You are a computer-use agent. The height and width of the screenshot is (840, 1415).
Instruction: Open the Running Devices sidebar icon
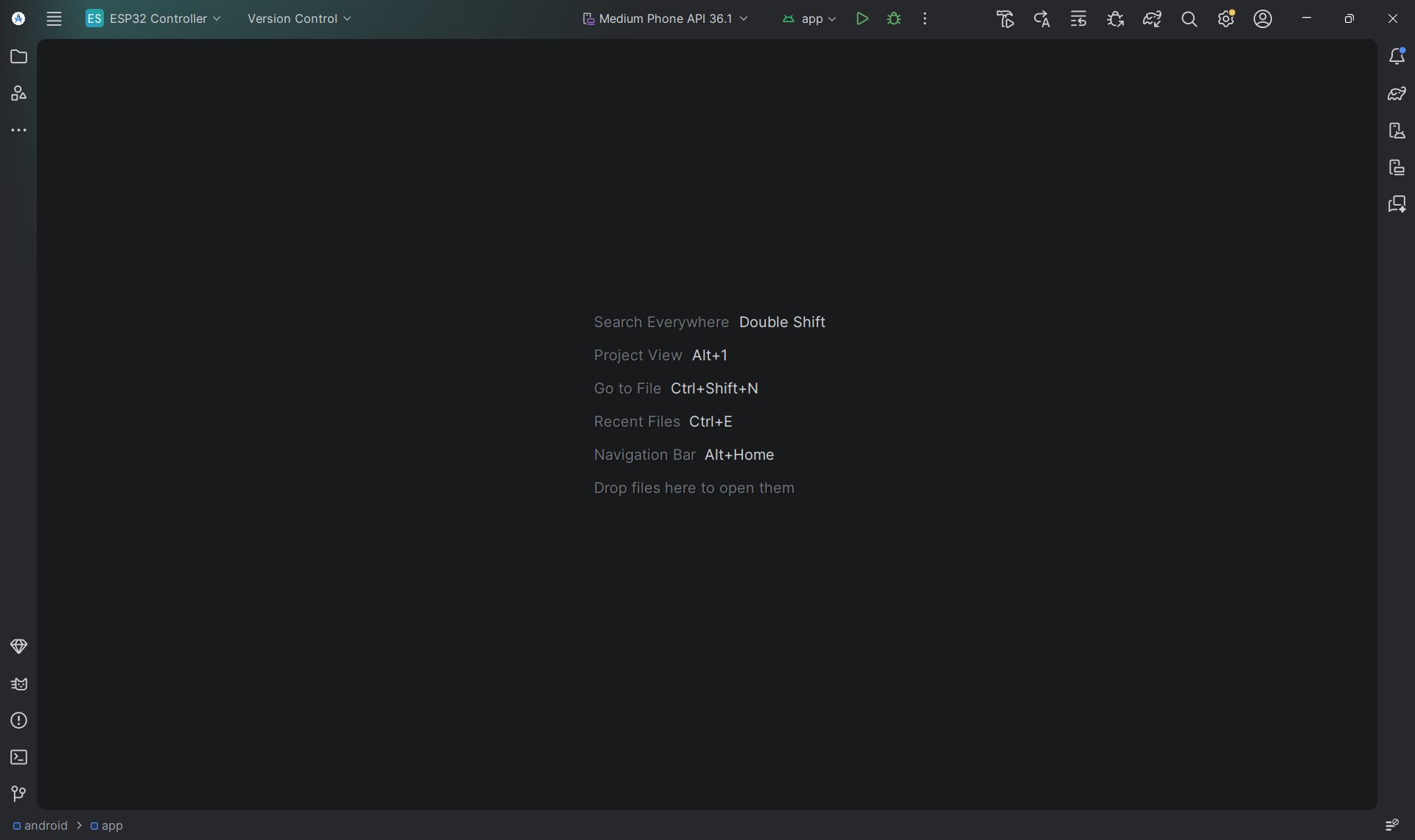pyautogui.click(x=1397, y=167)
